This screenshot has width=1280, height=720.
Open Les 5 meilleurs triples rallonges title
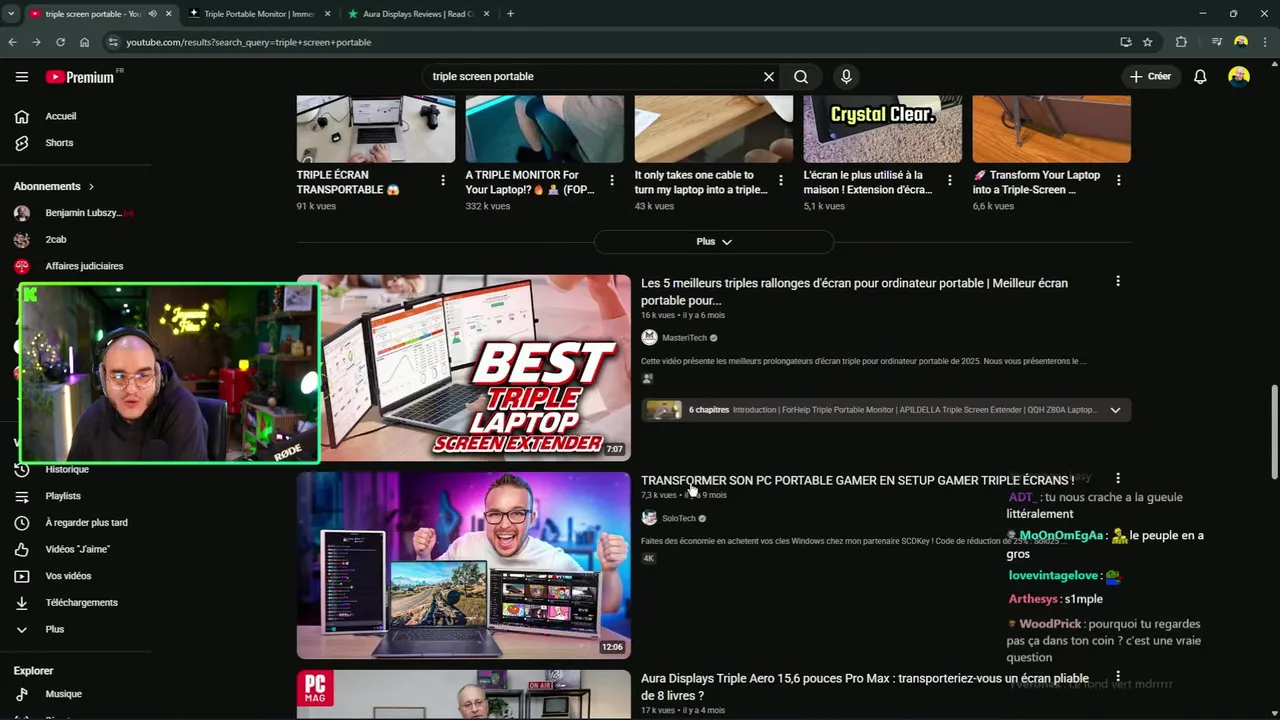tap(854, 292)
